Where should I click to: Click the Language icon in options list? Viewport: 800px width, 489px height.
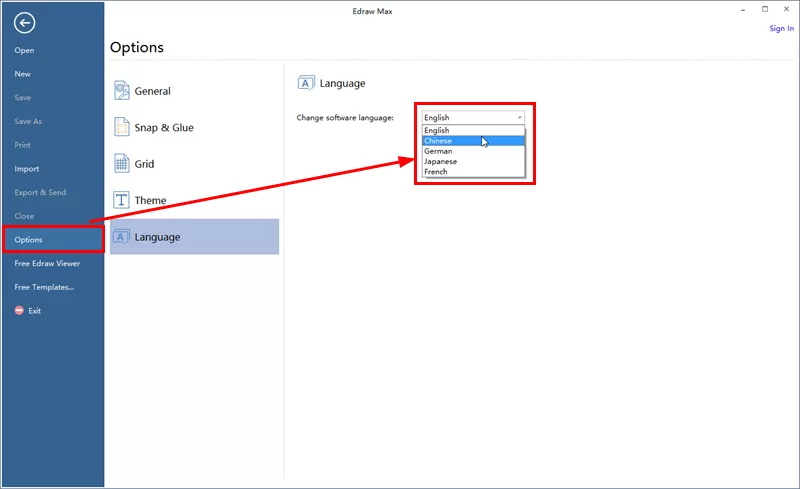click(x=121, y=237)
